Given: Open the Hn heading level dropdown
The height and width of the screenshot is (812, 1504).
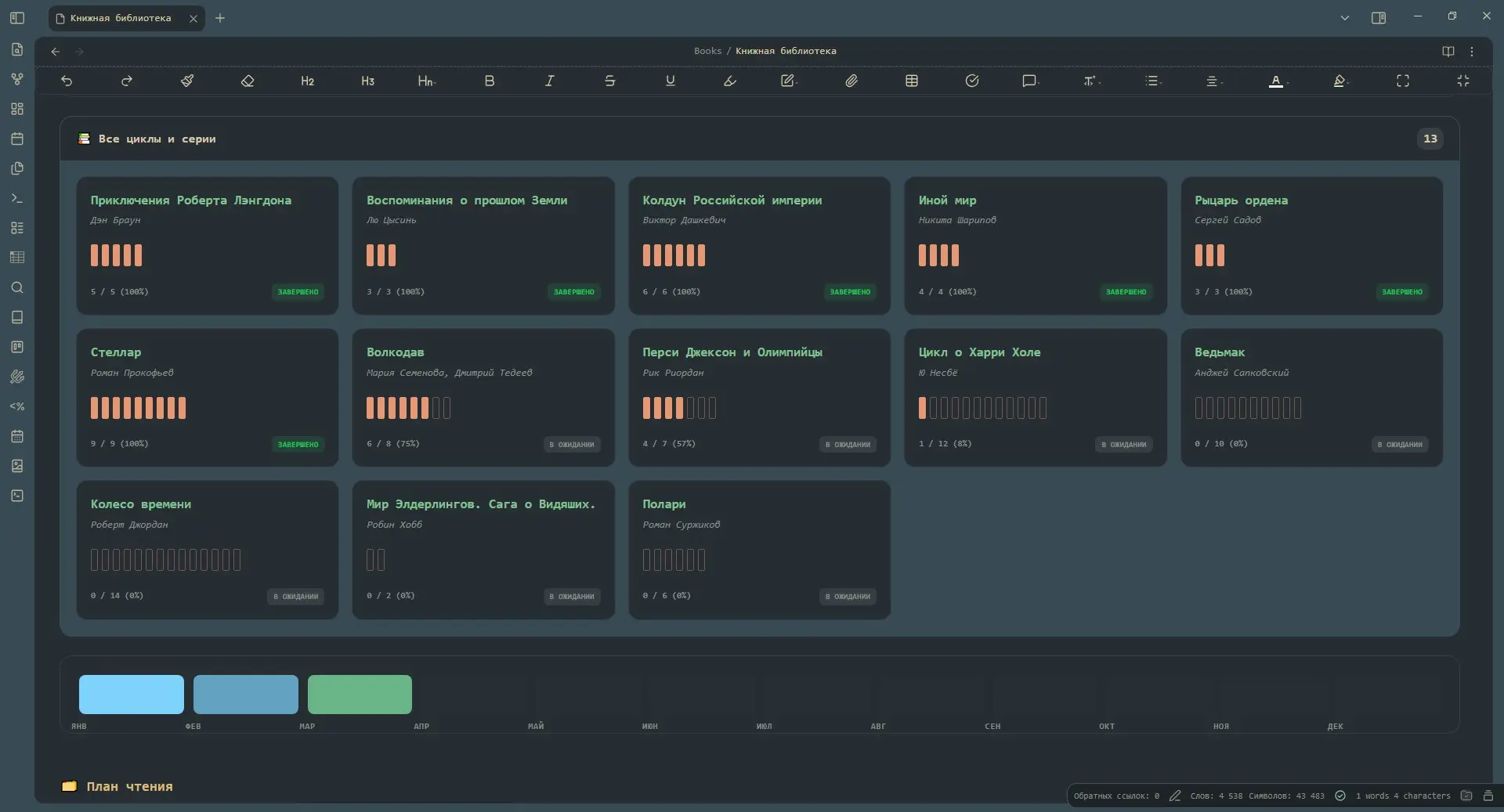Looking at the screenshot, I should tap(426, 81).
